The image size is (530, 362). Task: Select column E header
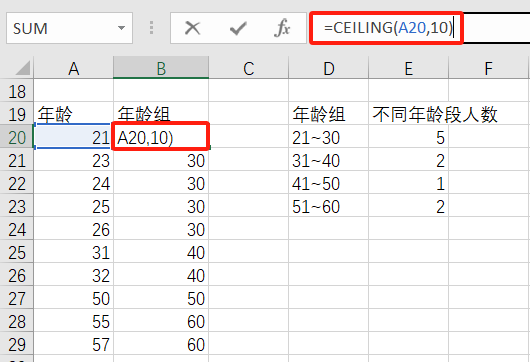[x=408, y=69]
